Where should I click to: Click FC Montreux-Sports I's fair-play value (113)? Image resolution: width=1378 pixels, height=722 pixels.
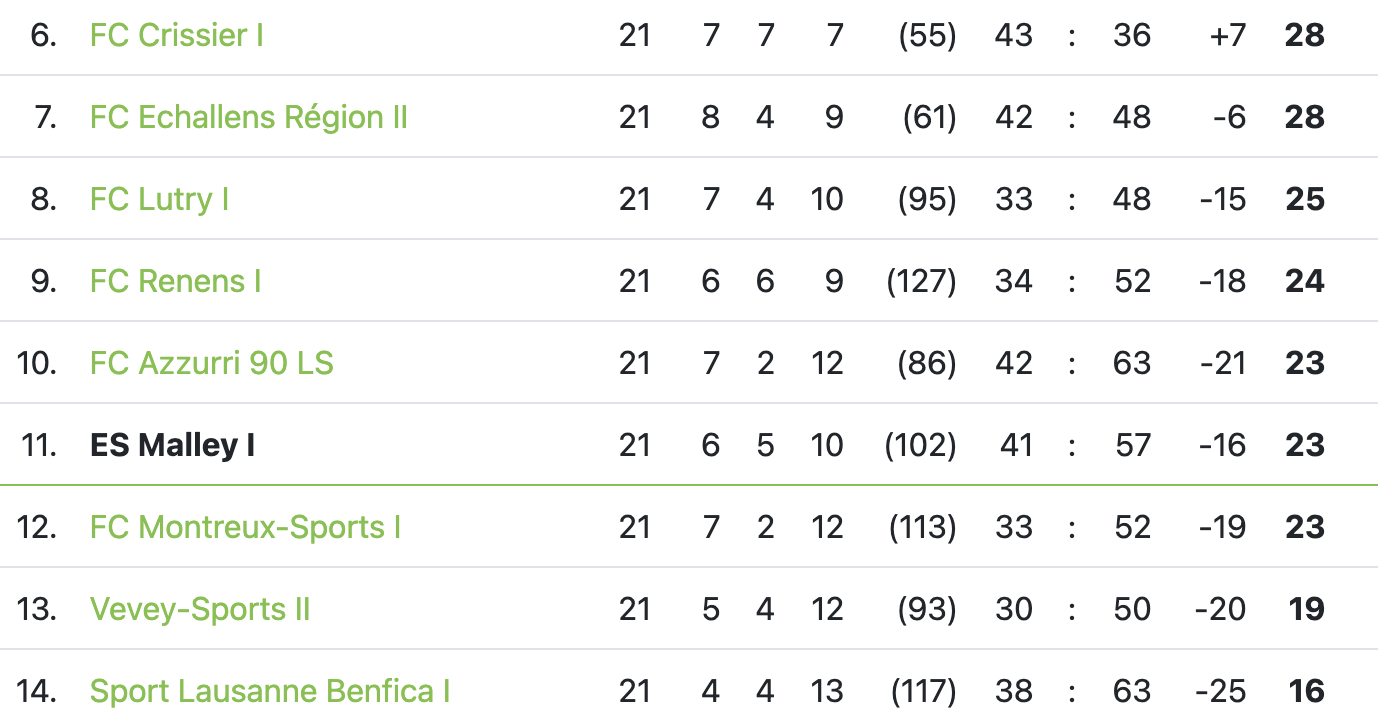click(922, 527)
